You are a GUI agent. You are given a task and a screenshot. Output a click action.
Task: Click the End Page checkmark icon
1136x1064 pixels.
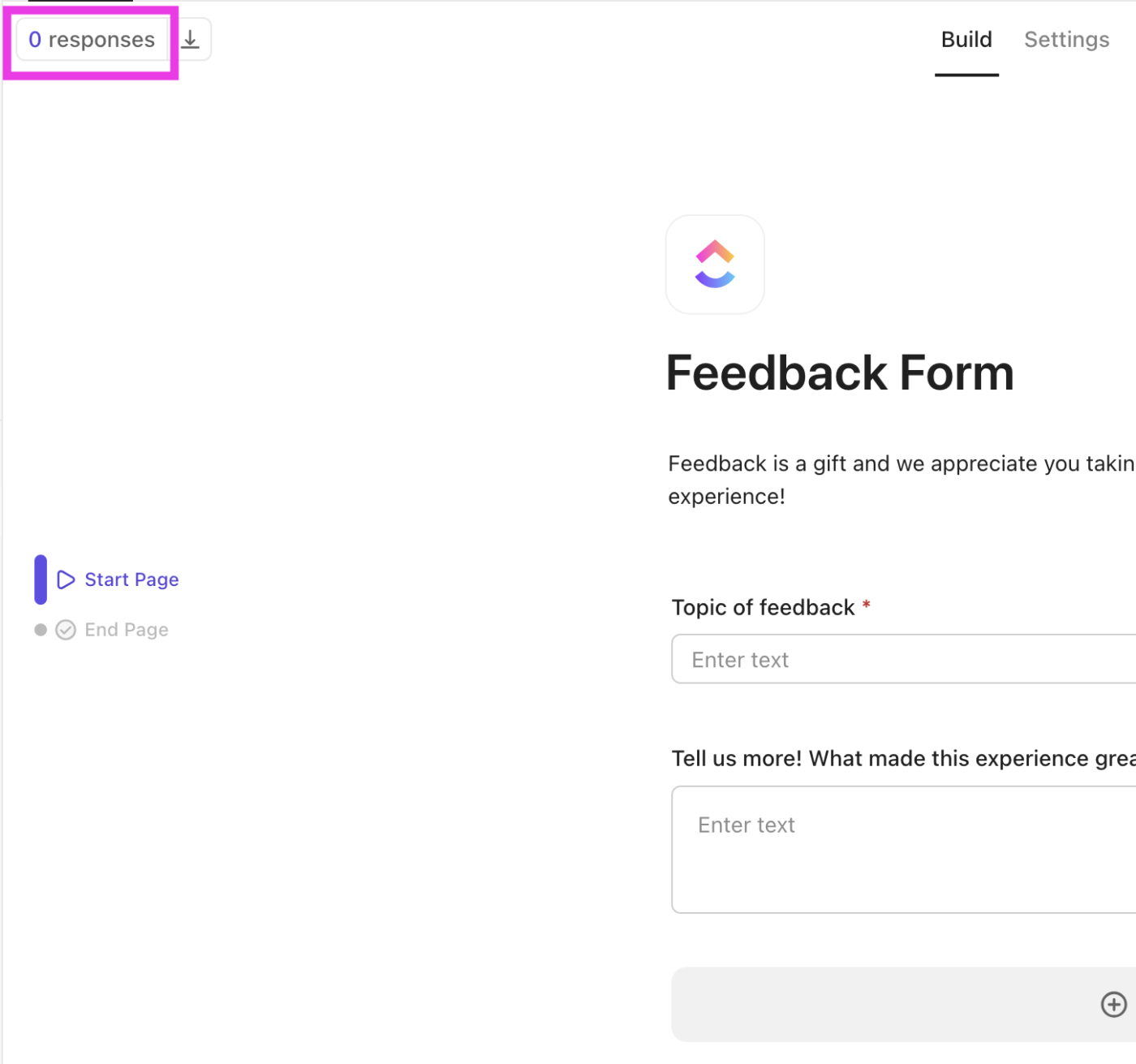(66, 630)
